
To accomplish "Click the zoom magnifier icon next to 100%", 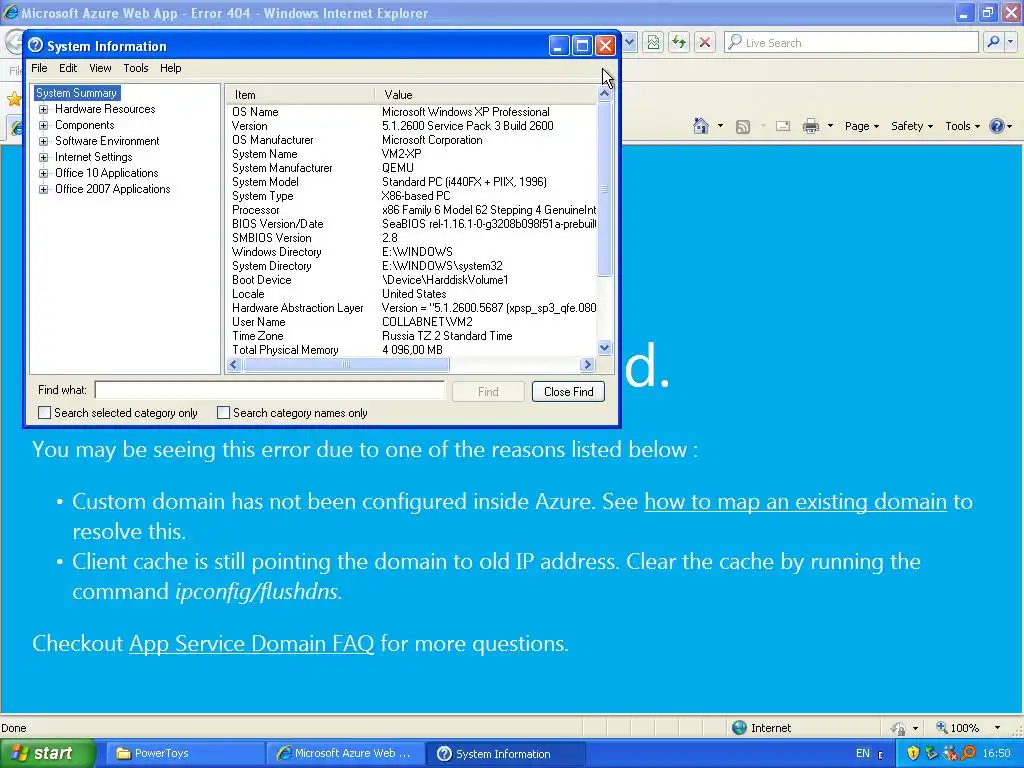I will (941, 727).
